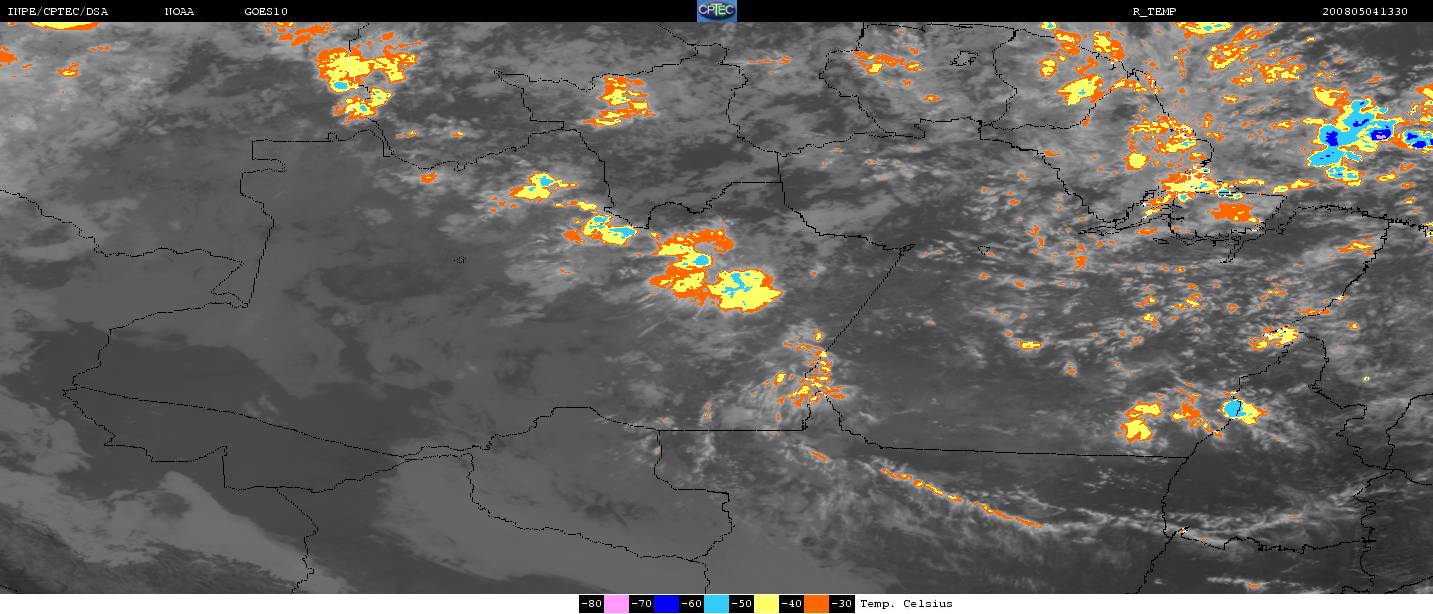
Task: Click the -70 legend value
Action: pyautogui.click(x=641, y=604)
